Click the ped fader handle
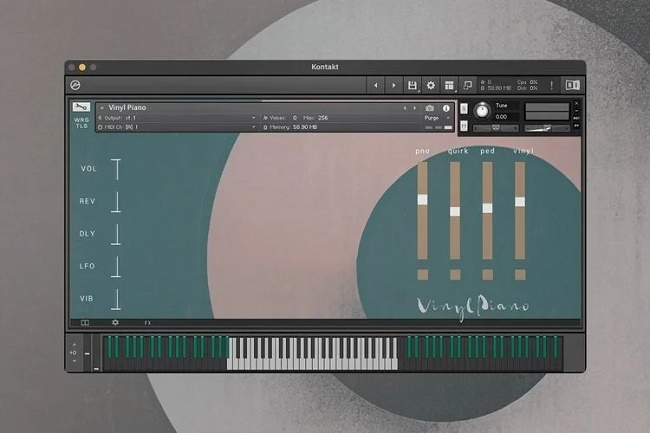The width and height of the screenshot is (650, 433). coord(488,208)
